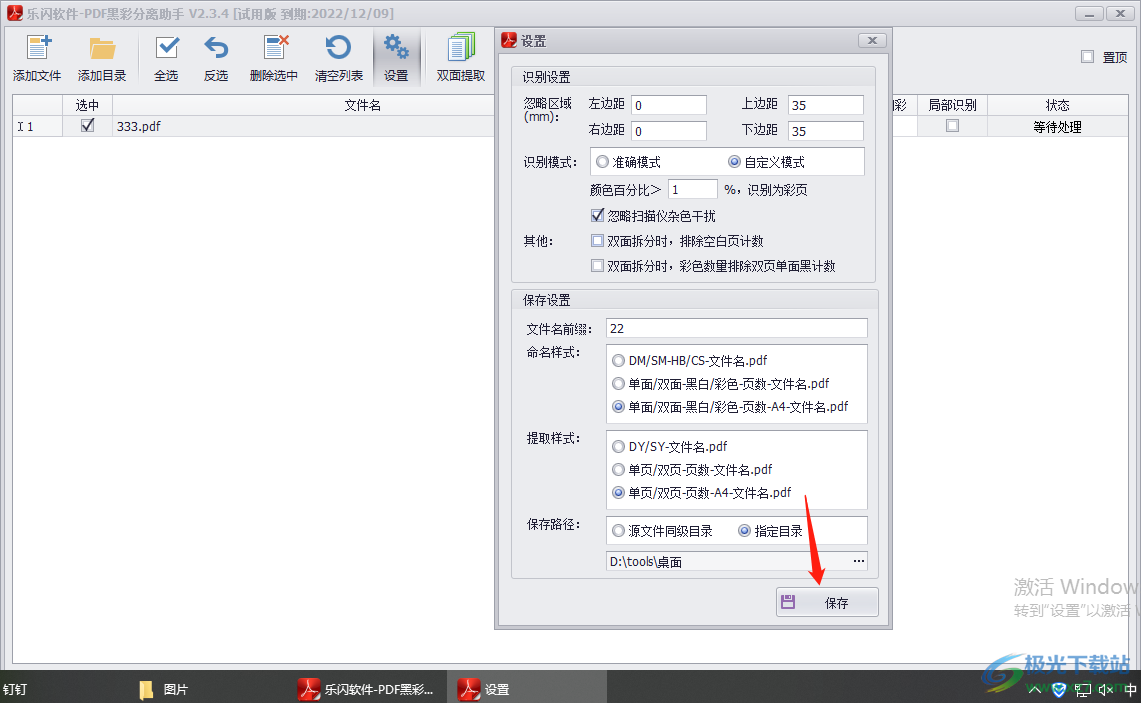Click the 中 input method indicator
This screenshot has width=1141, height=703.
pyautogui.click(x=1130, y=689)
